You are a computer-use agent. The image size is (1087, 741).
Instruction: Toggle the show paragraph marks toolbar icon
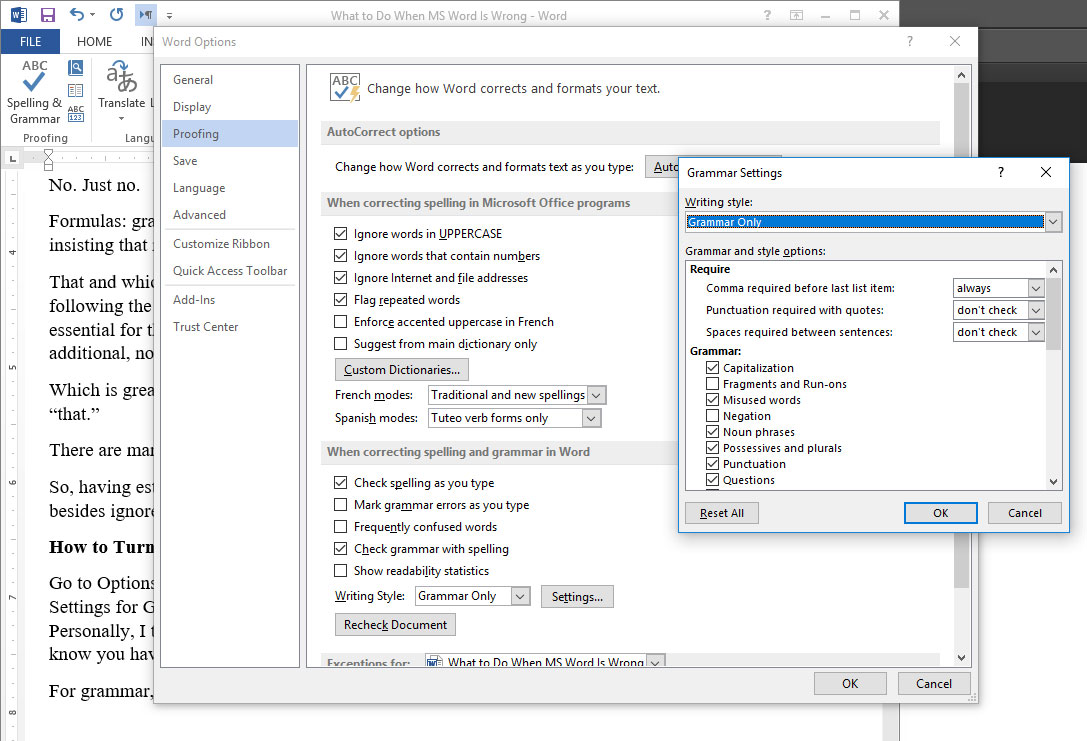point(146,15)
